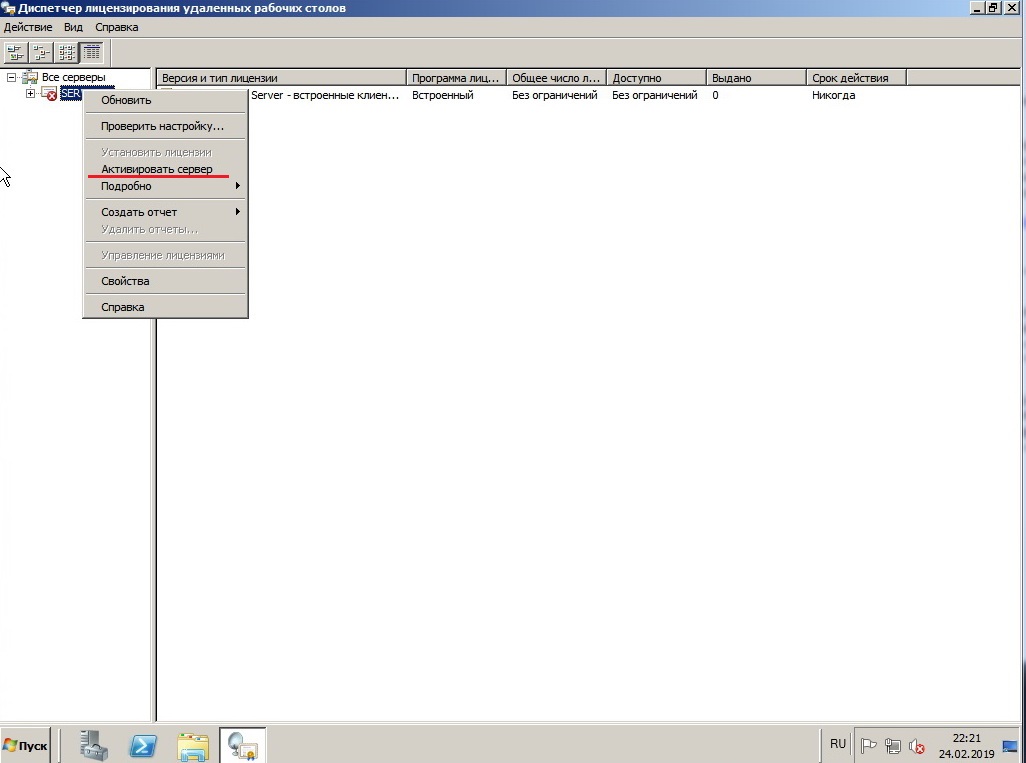Open Server Manager from the taskbar

click(x=95, y=745)
